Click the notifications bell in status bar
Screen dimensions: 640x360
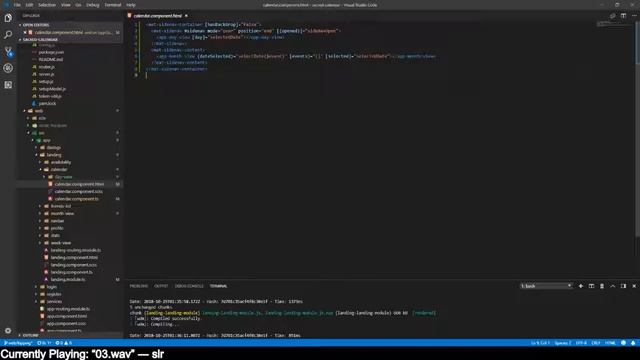633,343
